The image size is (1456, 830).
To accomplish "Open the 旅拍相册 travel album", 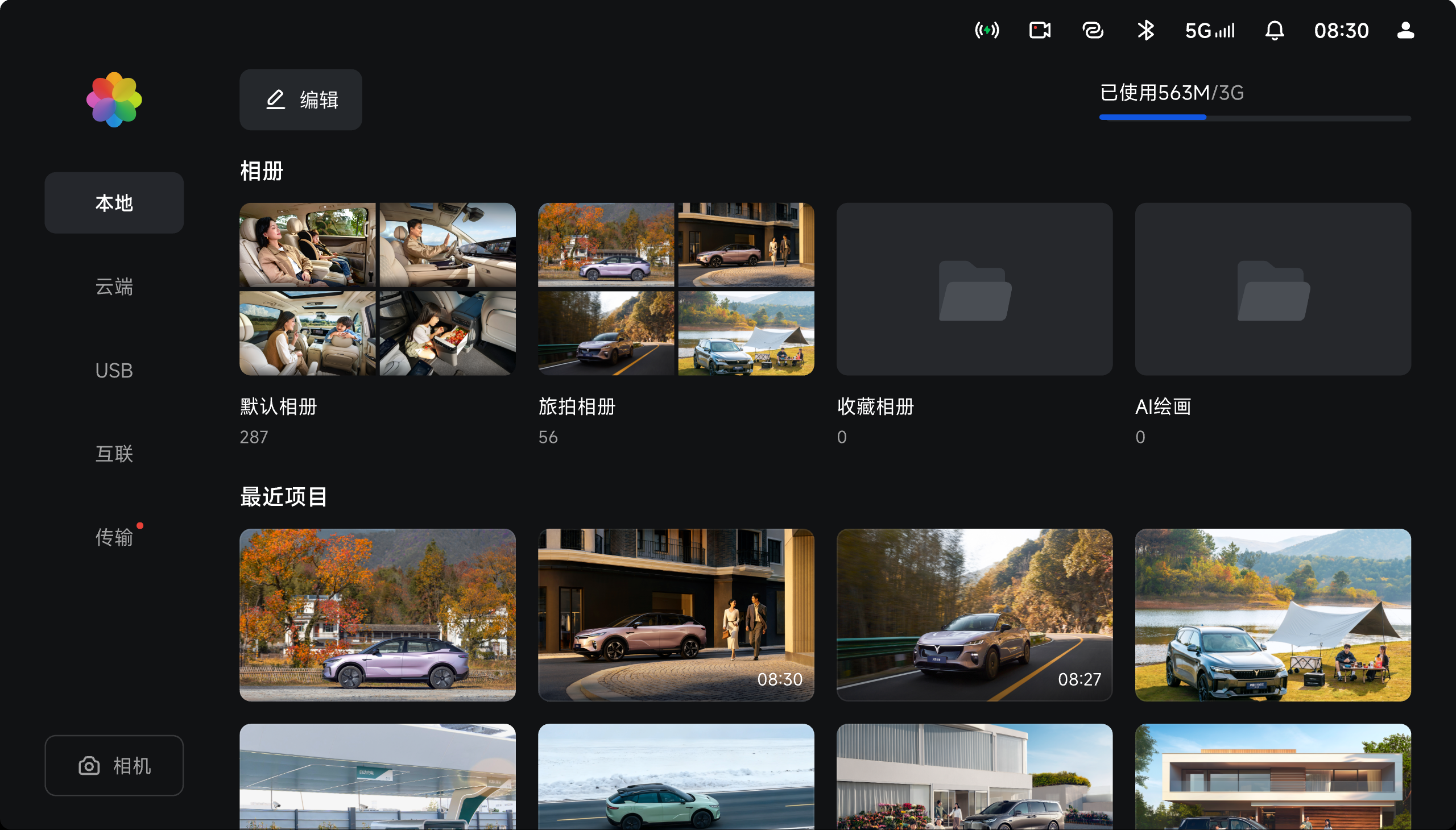I will [x=676, y=289].
